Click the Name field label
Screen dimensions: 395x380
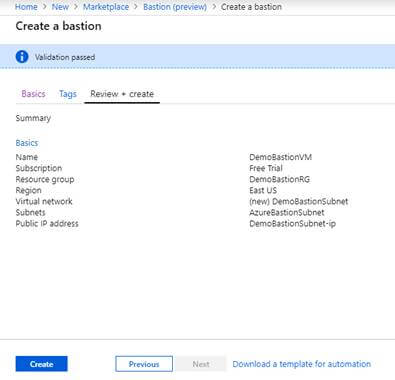coord(27,157)
